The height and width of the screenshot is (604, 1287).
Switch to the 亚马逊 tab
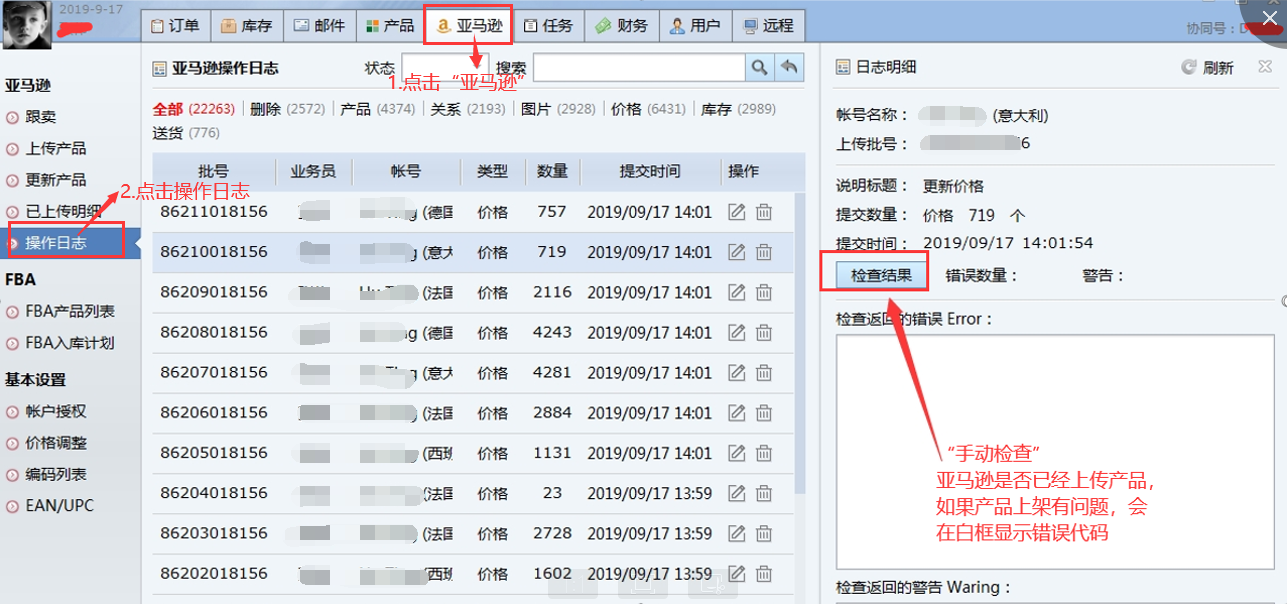tap(468, 26)
